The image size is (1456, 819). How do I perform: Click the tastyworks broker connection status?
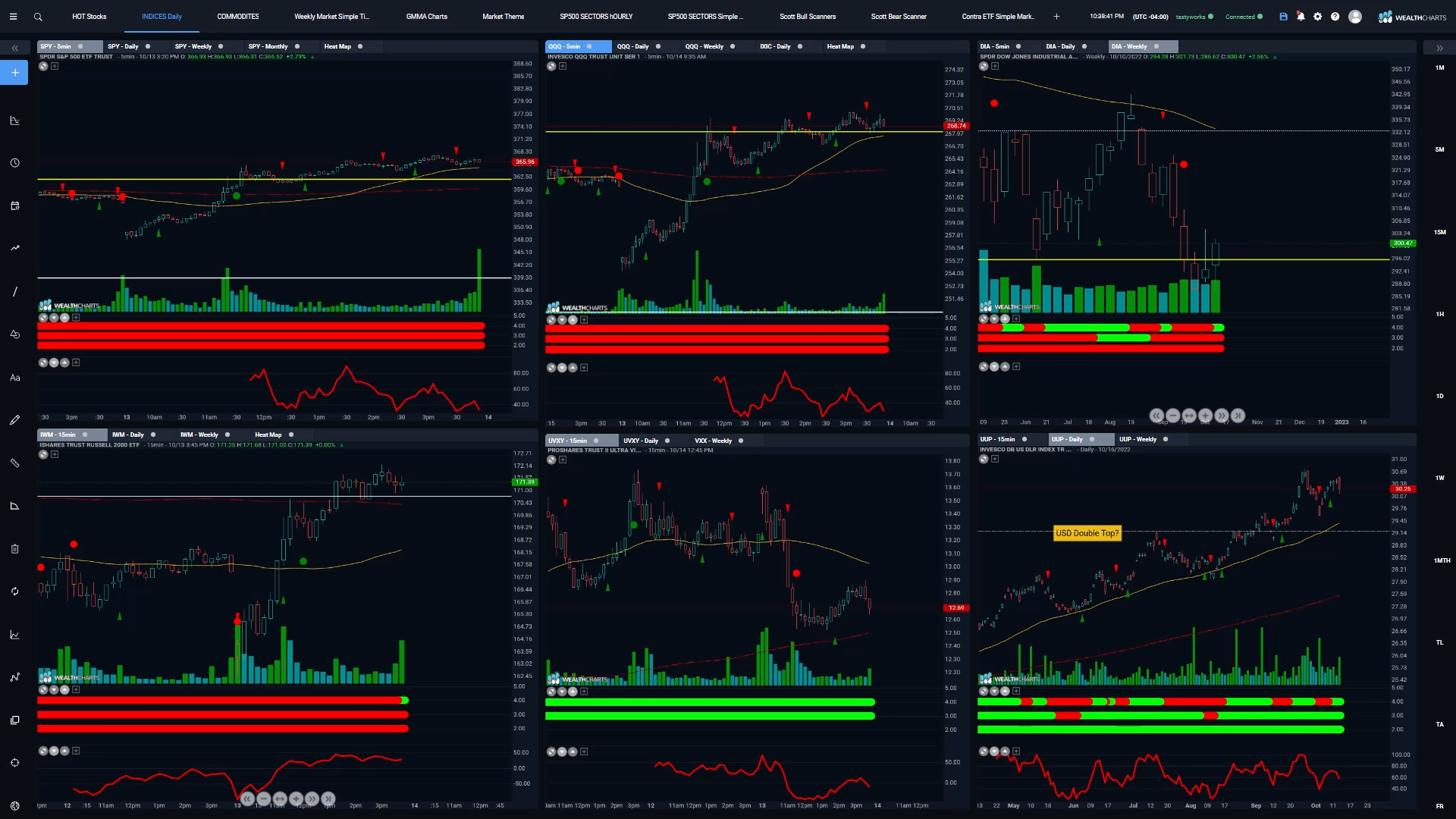[x=1194, y=17]
